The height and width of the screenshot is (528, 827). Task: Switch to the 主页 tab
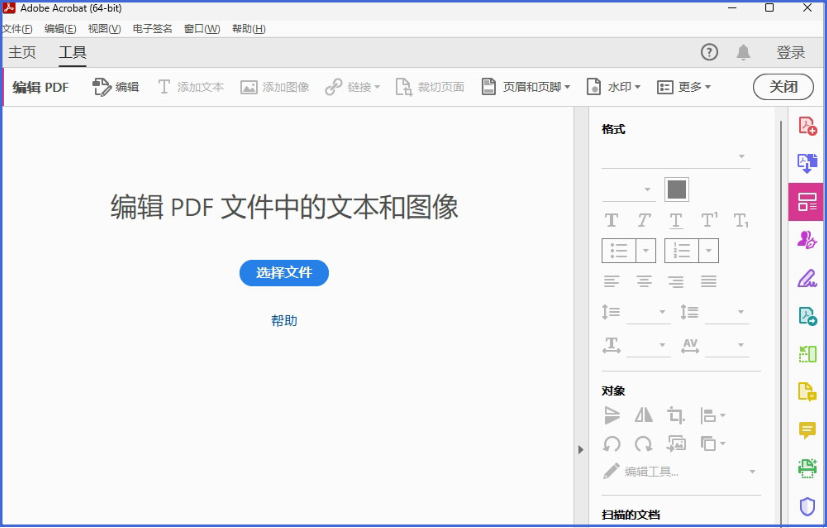coord(22,52)
